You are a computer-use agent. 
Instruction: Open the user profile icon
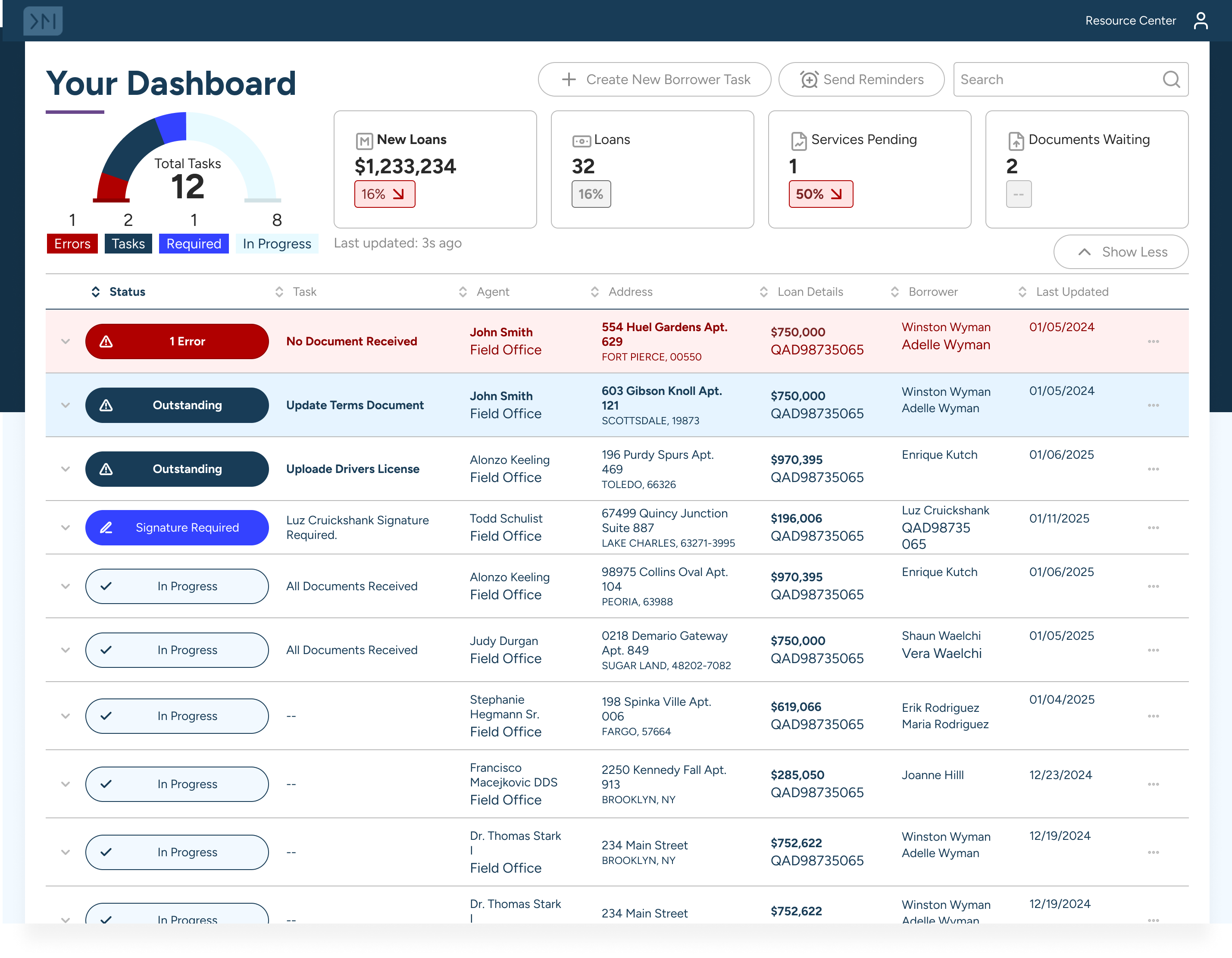point(1201,21)
